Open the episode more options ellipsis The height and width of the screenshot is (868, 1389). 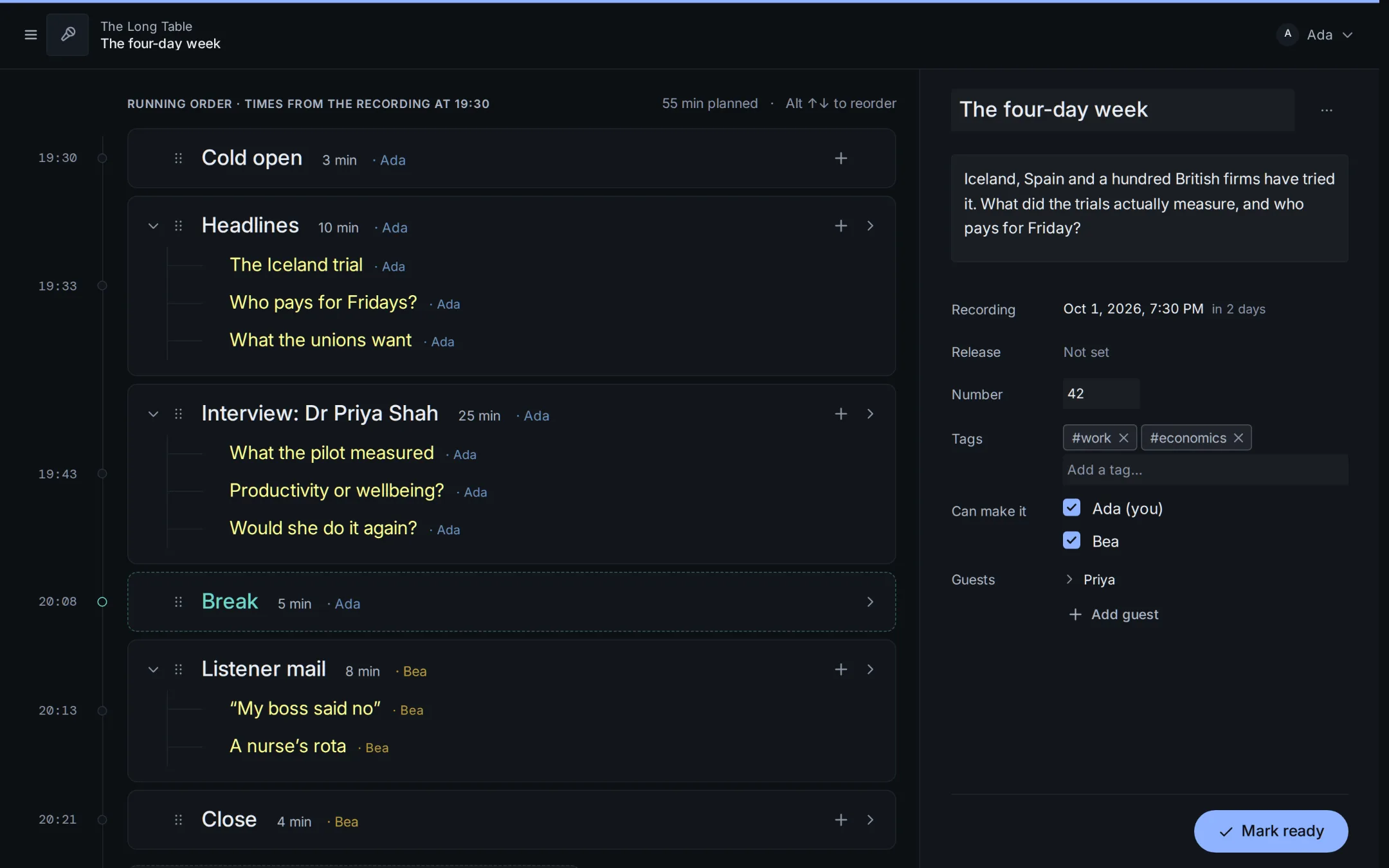click(x=1327, y=111)
